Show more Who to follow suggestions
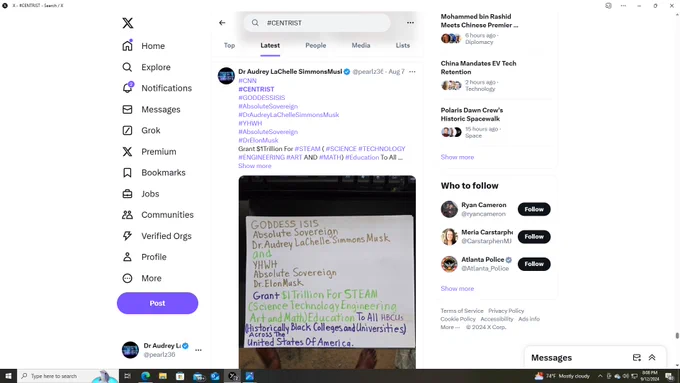The image size is (680, 383). click(x=457, y=288)
